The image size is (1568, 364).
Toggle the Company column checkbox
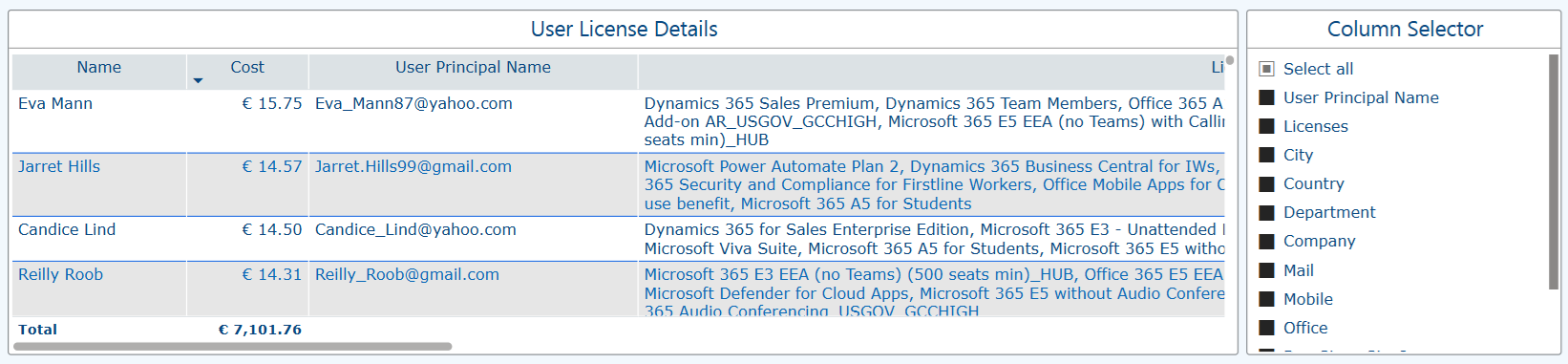tap(1266, 241)
